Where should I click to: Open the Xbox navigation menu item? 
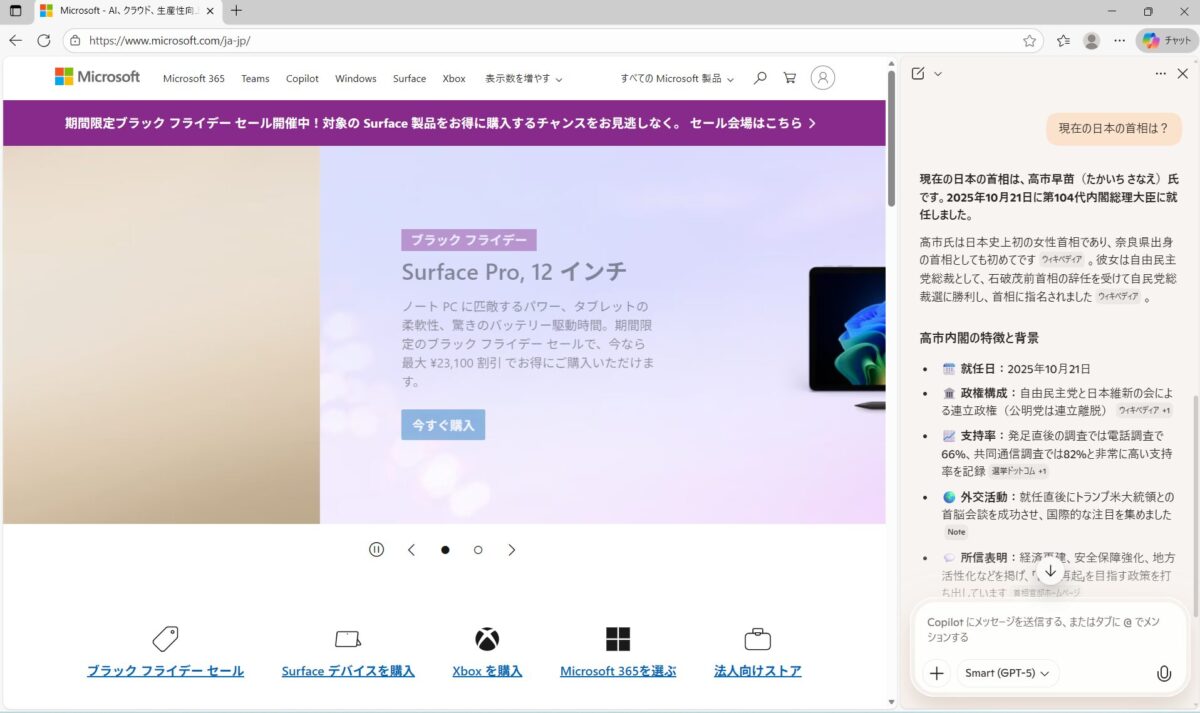pos(454,78)
